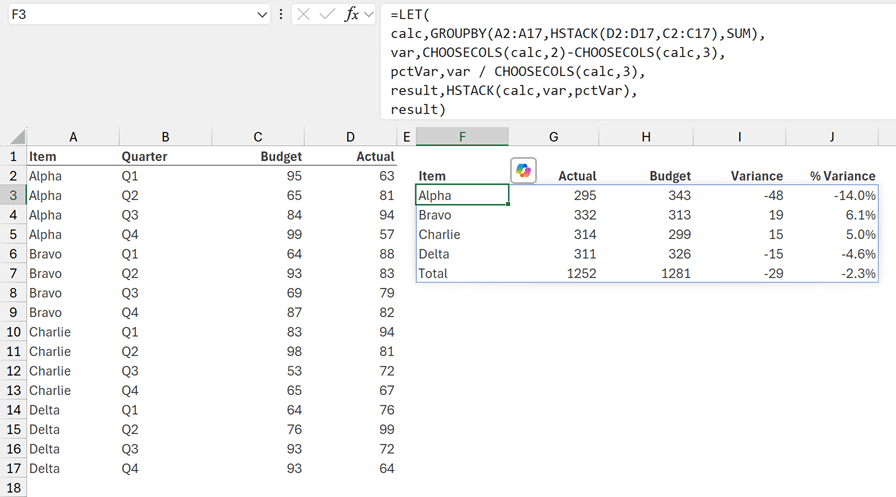The image size is (896, 497).
Task: Select column F header
Action: [462, 137]
